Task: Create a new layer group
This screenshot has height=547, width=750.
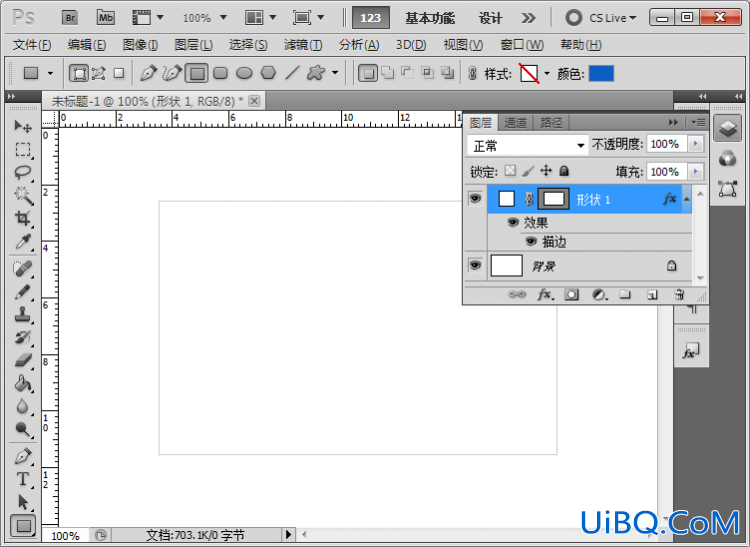Action: coord(625,295)
